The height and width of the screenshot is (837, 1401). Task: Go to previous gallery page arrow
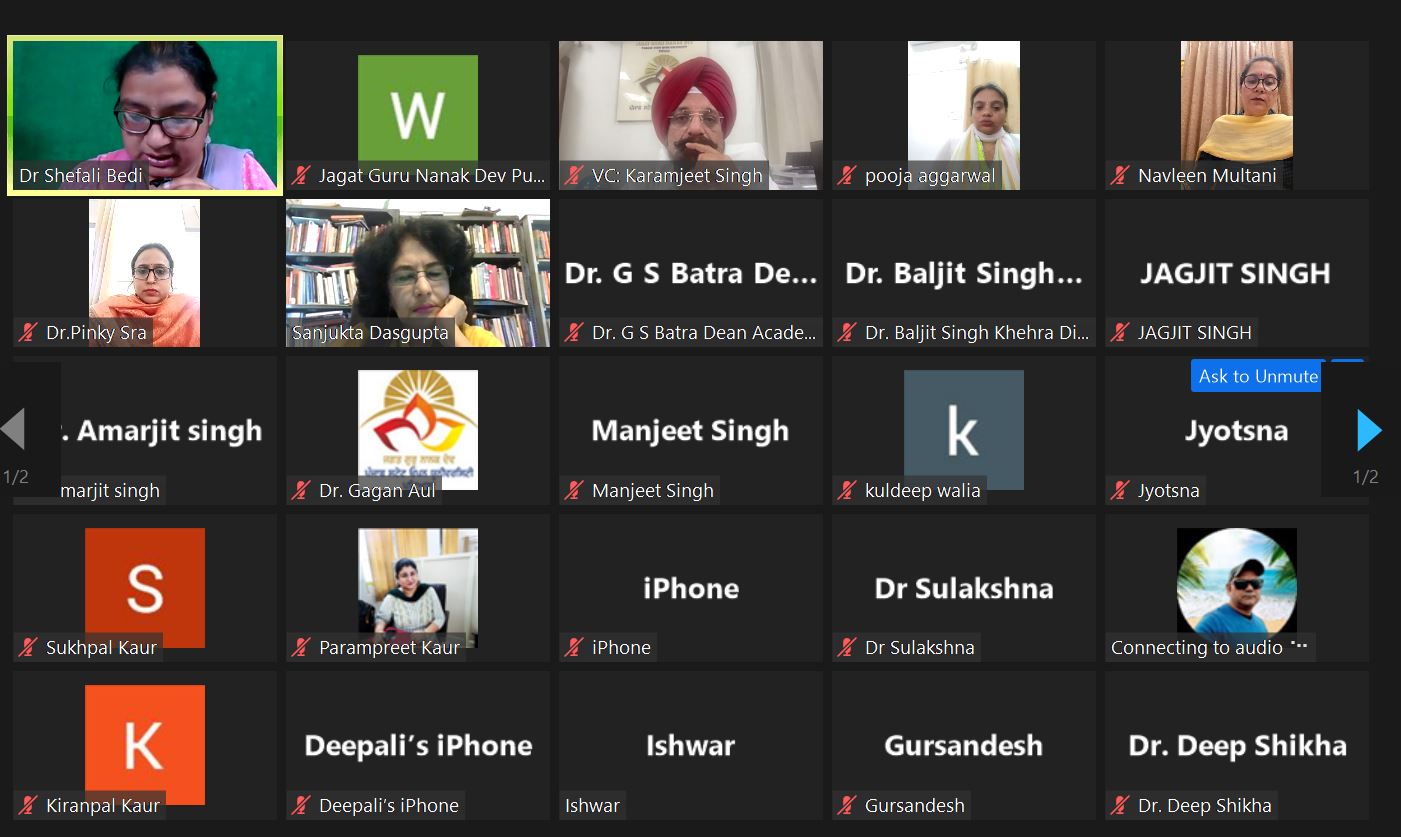pyautogui.click(x=13, y=429)
